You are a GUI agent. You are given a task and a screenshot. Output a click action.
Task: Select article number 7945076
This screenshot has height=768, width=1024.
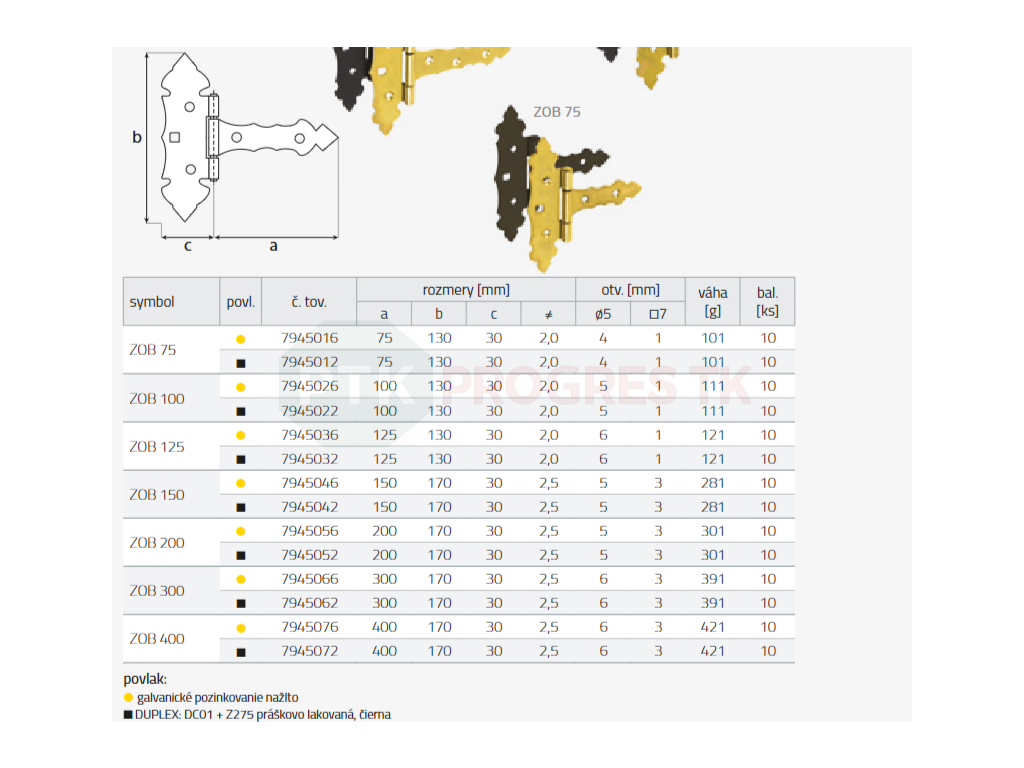tap(310, 627)
